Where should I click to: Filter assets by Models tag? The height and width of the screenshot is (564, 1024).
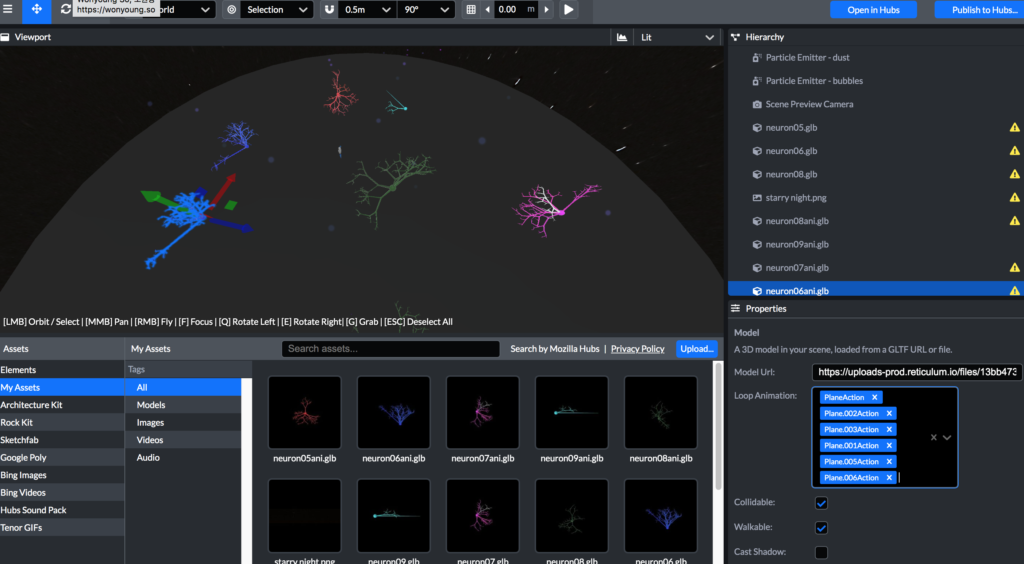coord(184,405)
